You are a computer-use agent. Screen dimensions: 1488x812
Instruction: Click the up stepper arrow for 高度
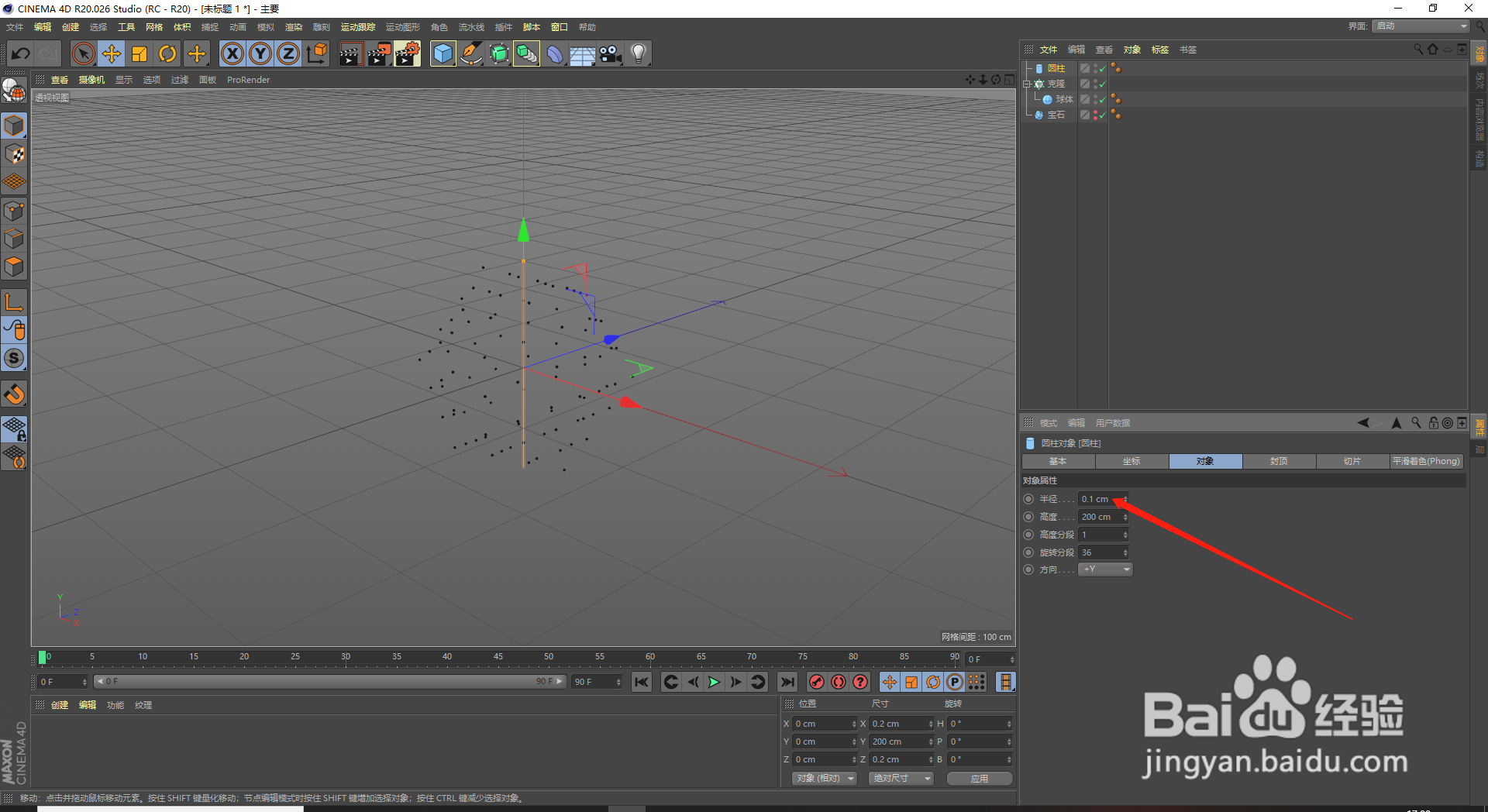pos(1125,514)
